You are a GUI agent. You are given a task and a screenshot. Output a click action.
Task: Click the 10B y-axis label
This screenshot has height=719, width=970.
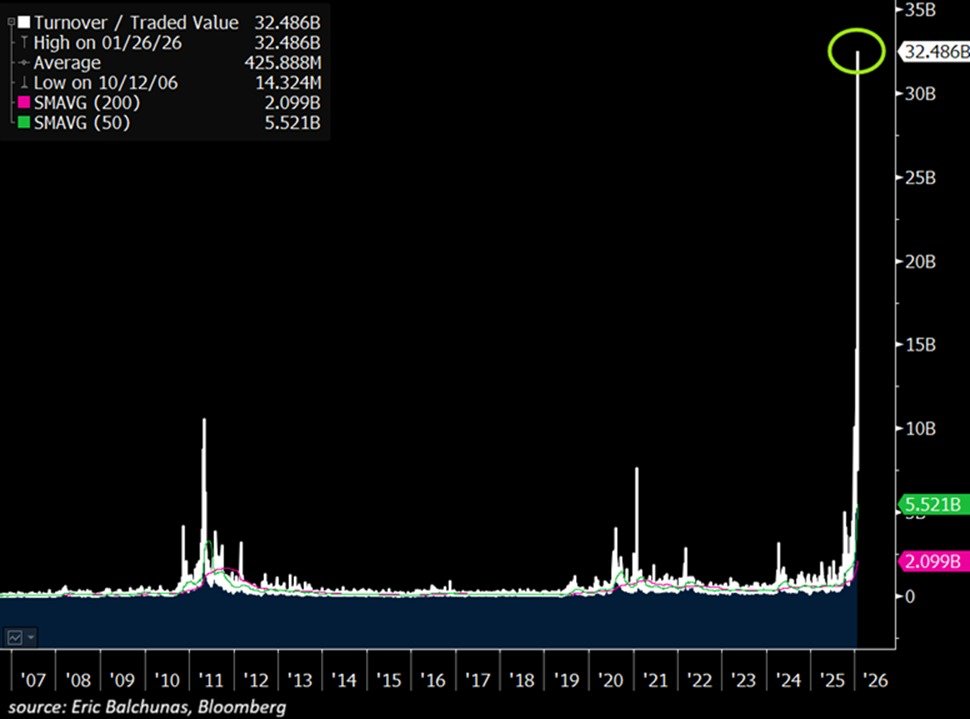click(921, 428)
